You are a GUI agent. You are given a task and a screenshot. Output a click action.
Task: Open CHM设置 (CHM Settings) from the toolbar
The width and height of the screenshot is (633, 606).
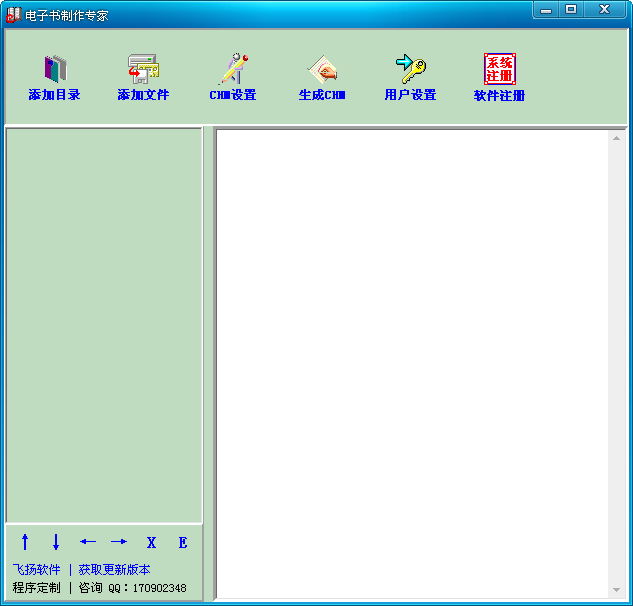tap(233, 69)
